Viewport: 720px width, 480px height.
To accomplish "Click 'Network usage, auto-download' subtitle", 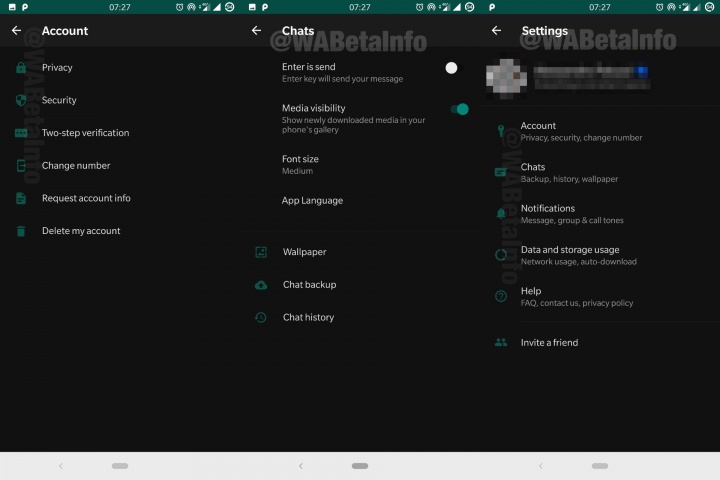I will pyautogui.click(x=579, y=262).
